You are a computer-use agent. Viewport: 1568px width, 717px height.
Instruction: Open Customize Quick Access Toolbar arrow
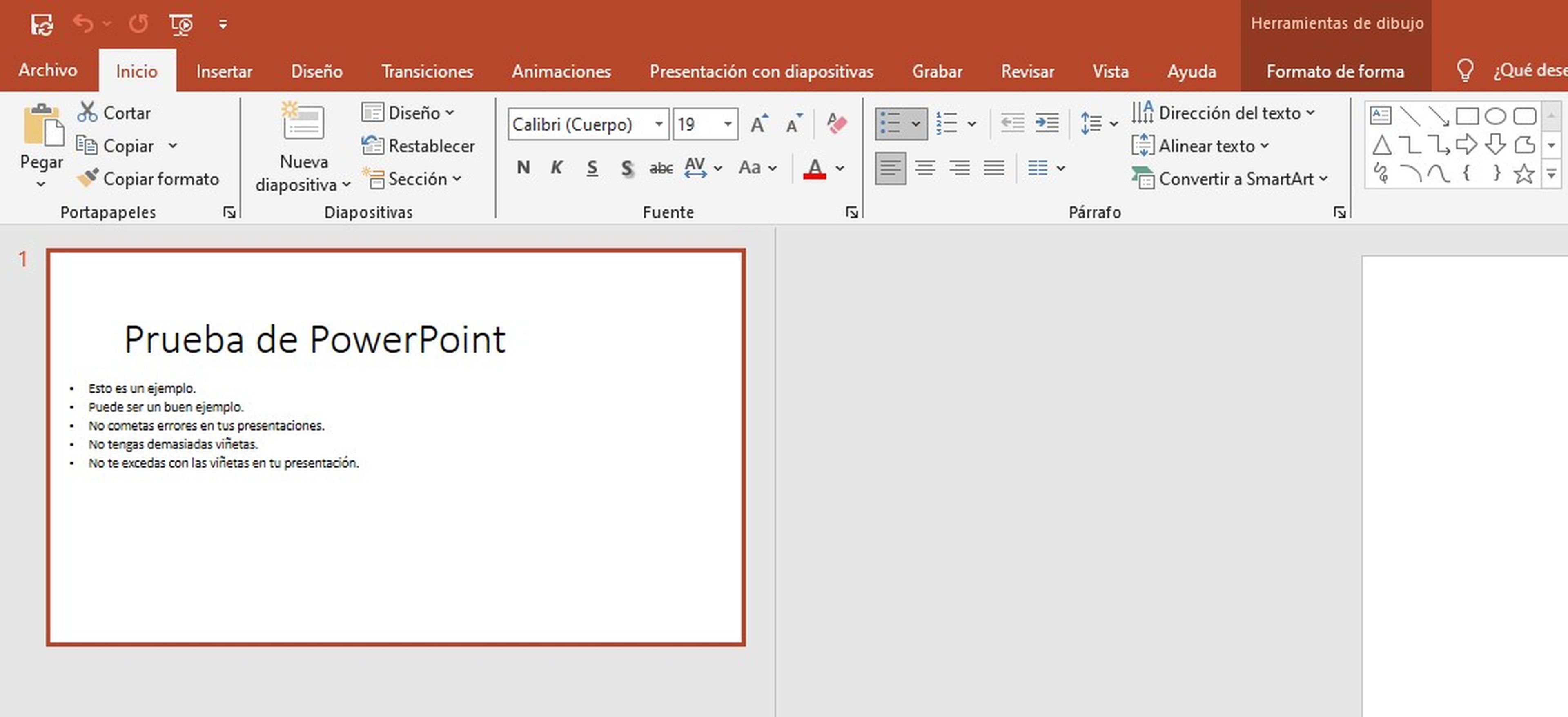coord(223,24)
